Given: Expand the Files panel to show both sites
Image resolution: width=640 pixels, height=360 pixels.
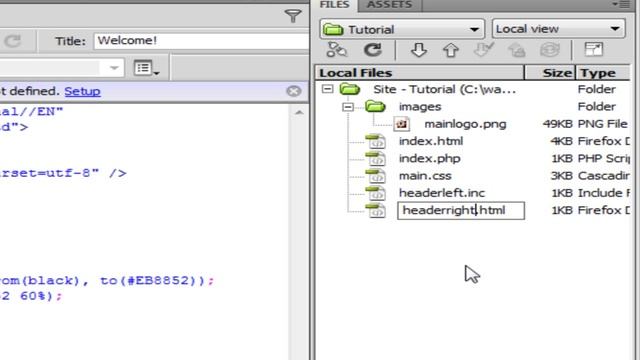Looking at the screenshot, I should coord(593,49).
